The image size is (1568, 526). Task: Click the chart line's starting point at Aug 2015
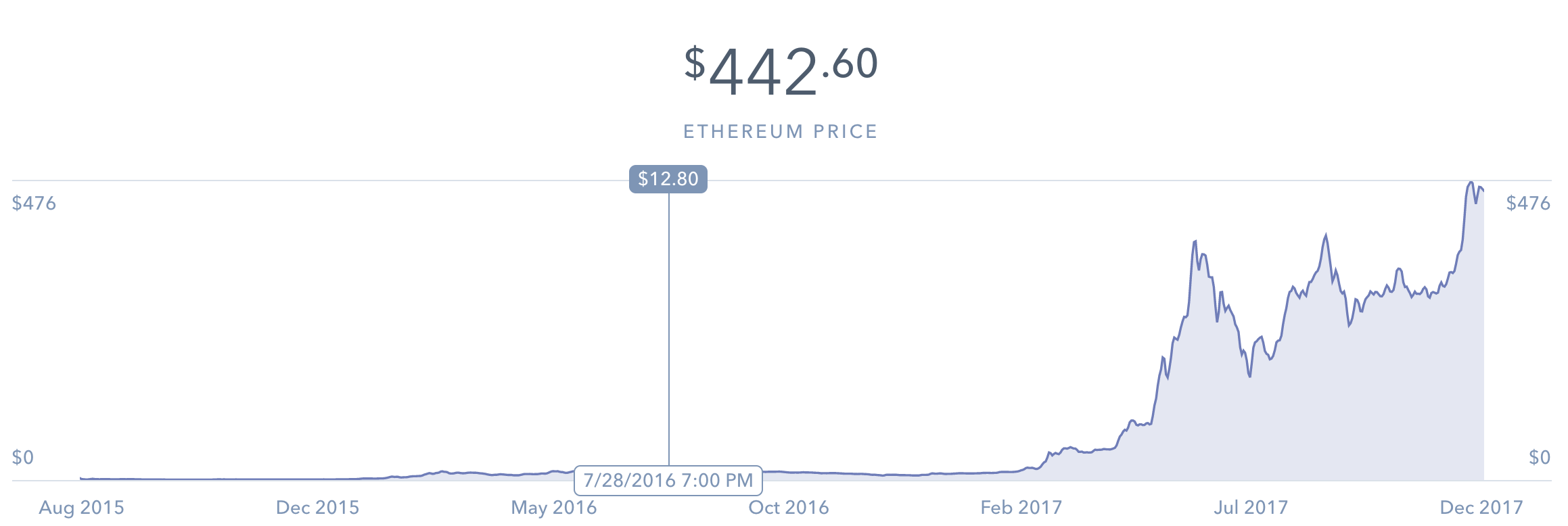point(80,478)
